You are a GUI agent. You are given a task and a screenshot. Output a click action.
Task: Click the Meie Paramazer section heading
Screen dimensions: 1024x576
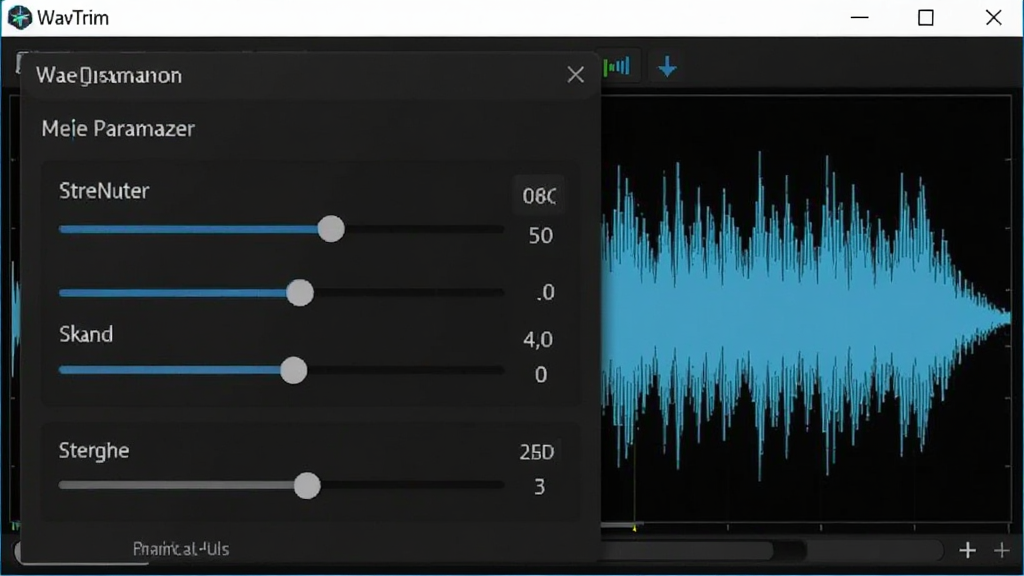(x=118, y=129)
